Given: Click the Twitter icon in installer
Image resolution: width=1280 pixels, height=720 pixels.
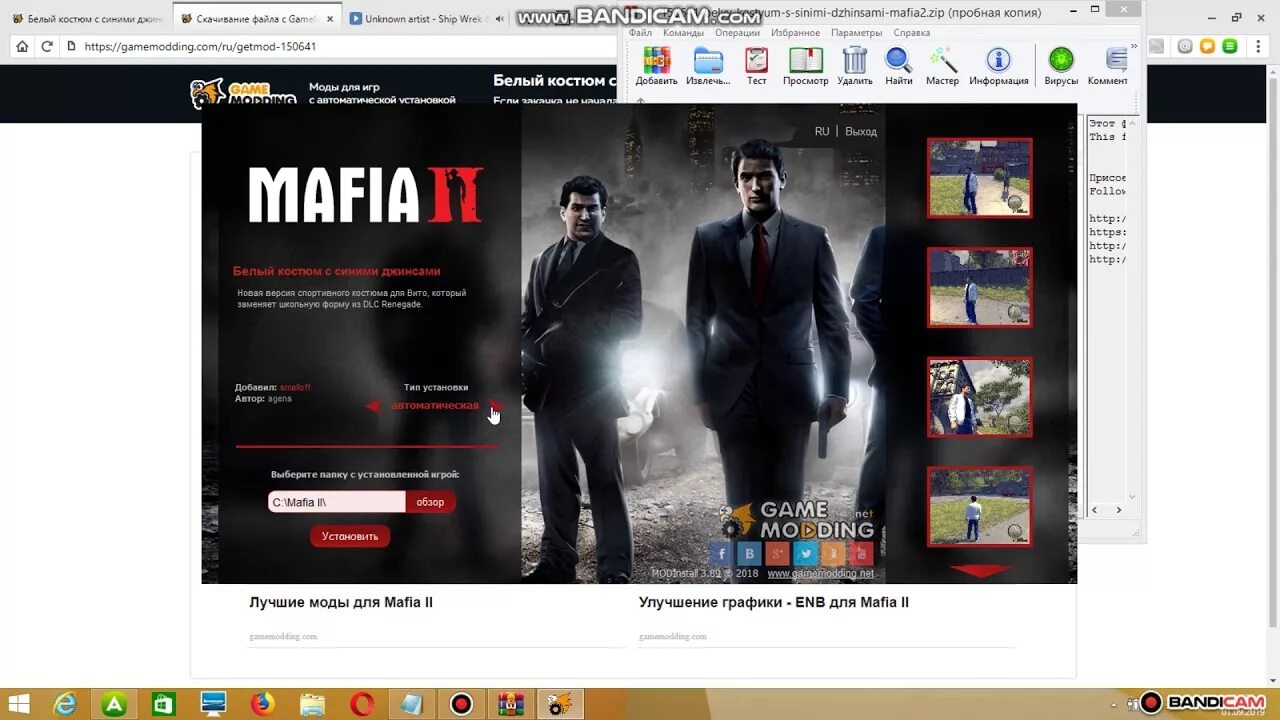Looking at the screenshot, I should click(x=806, y=553).
